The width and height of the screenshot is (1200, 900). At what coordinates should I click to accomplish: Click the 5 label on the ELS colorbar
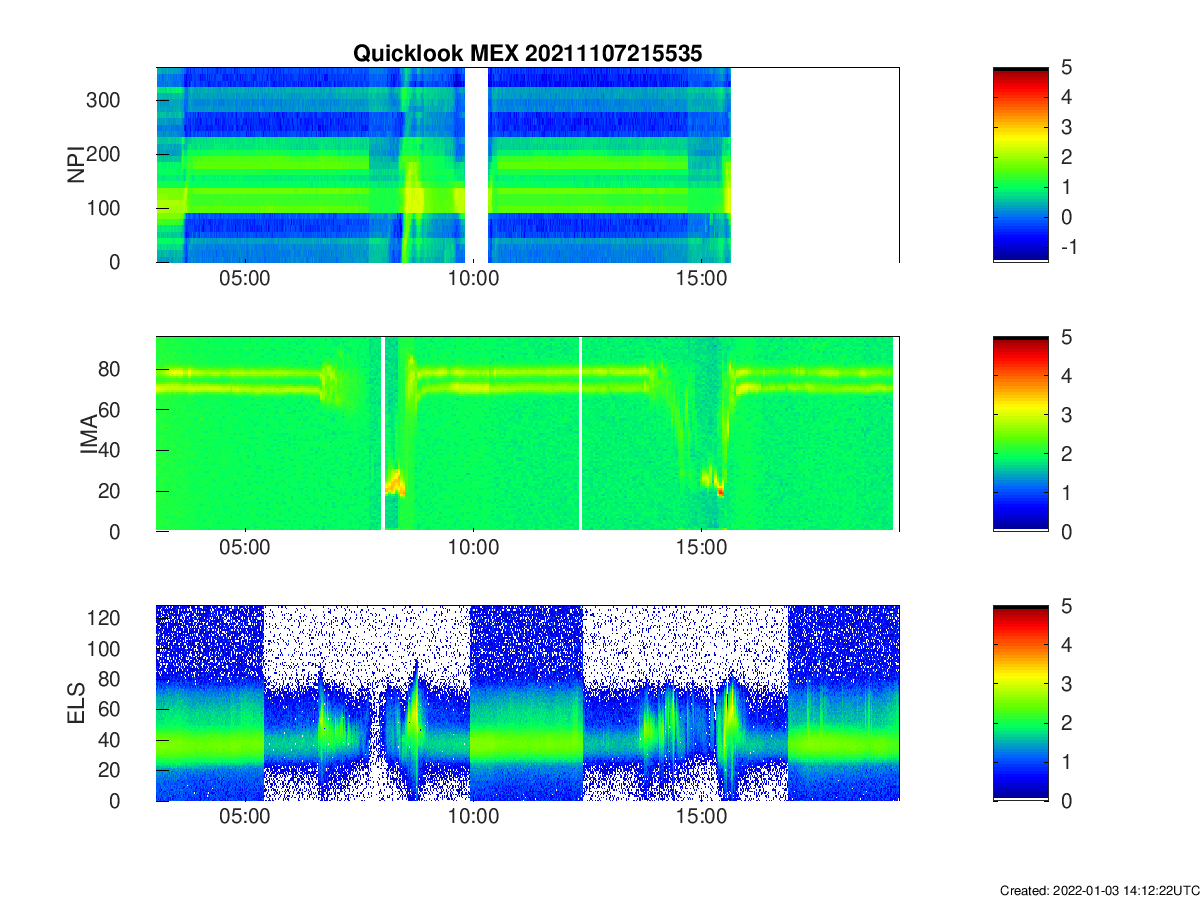pos(1066,606)
